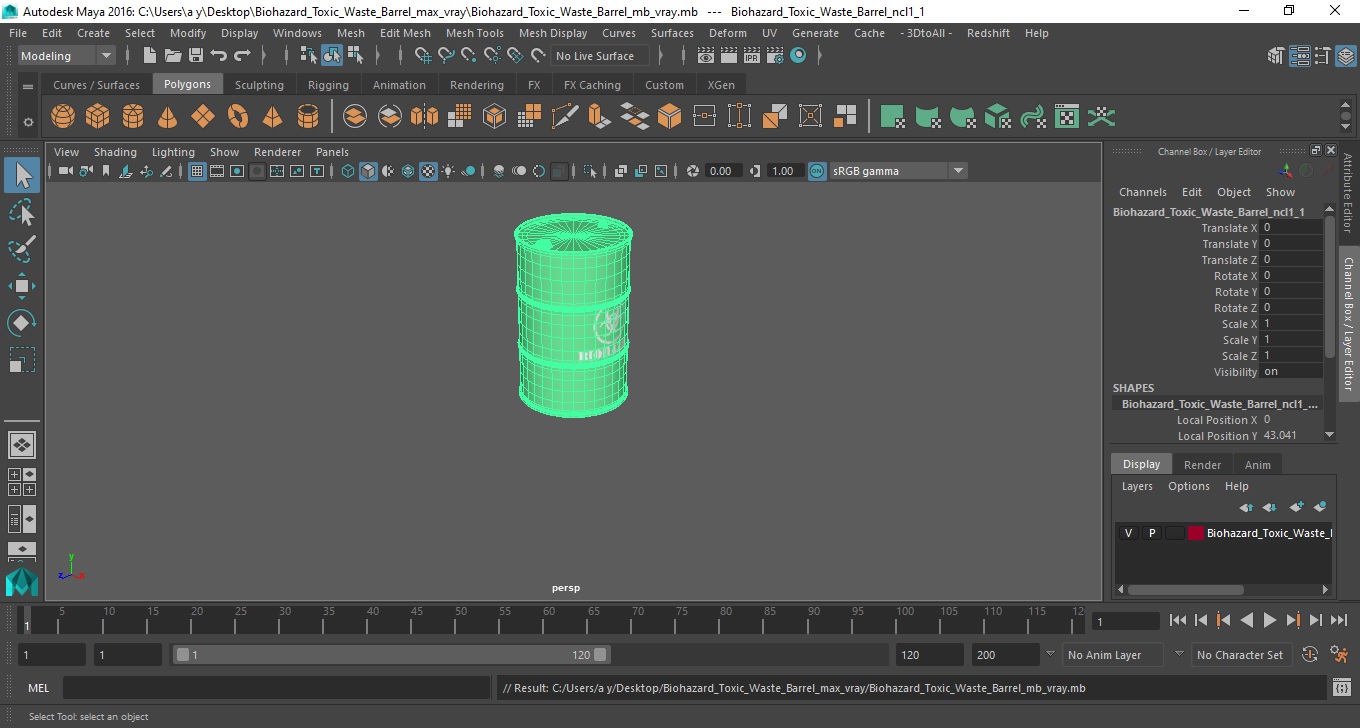Open the viewport Shading menu
This screenshot has width=1360, height=728.
pyautogui.click(x=115, y=152)
